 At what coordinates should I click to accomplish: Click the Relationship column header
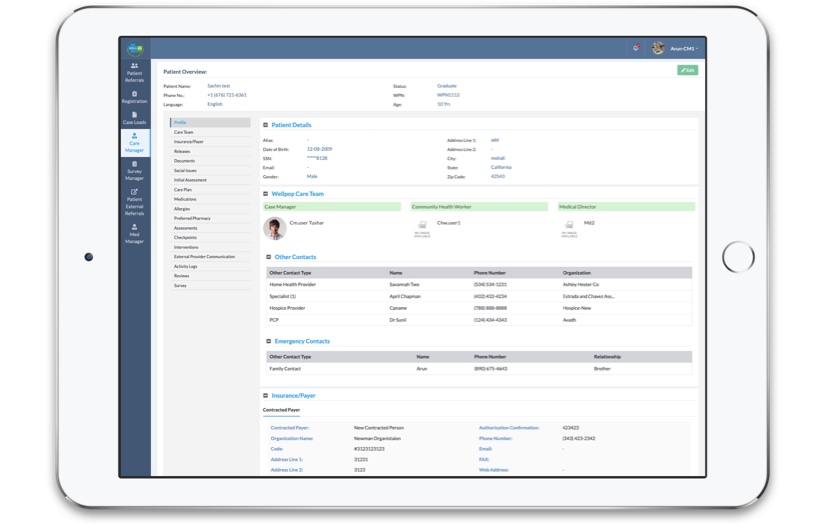(x=607, y=357)
